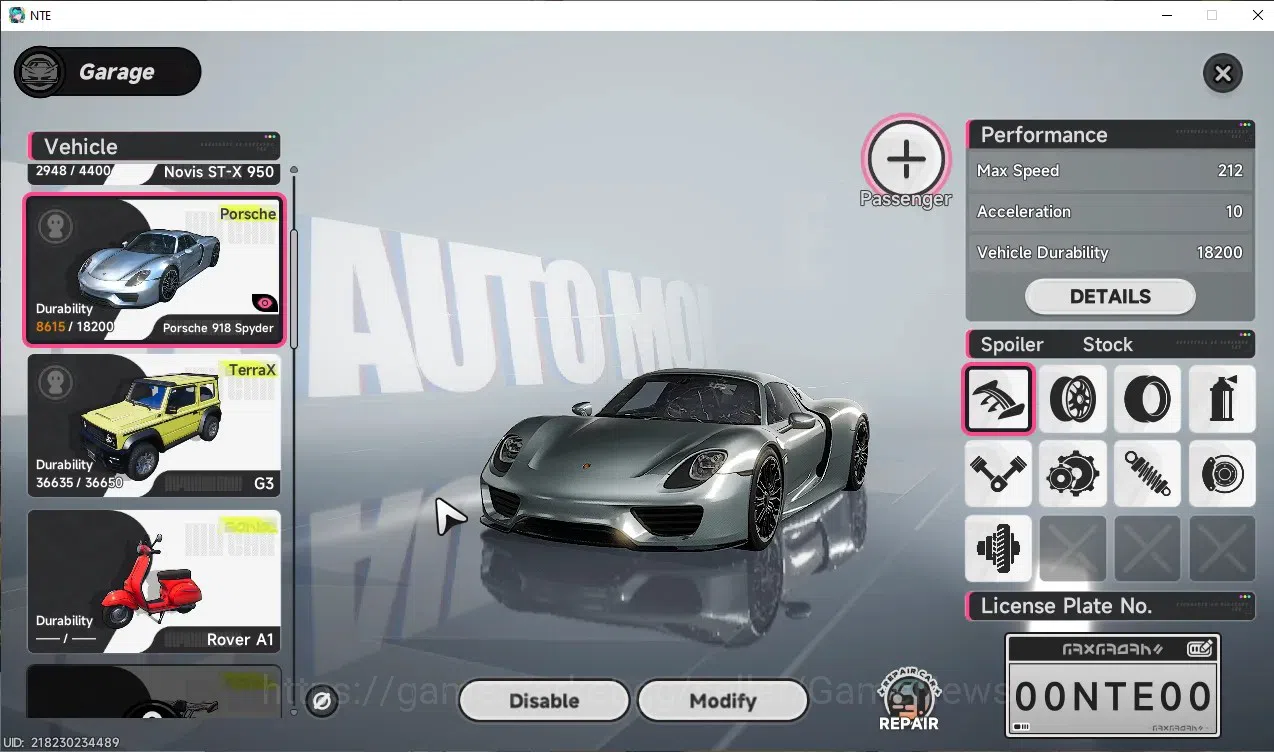Screen dimensions: 1274x752
Task: Open the wheel rim modification slot
Action: pyautogui.click(x=1073, y=399)
